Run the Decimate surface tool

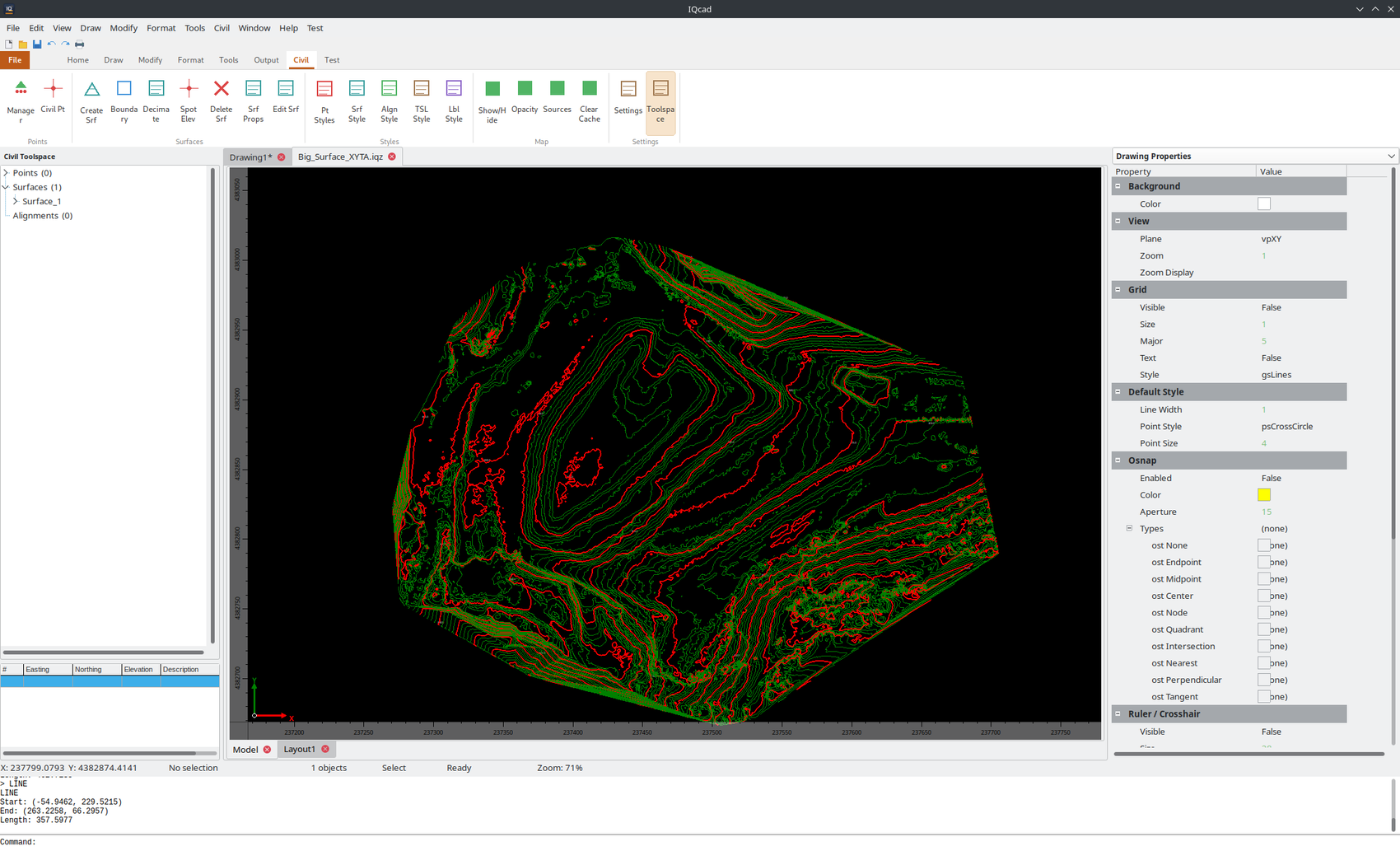coord(156,101)
